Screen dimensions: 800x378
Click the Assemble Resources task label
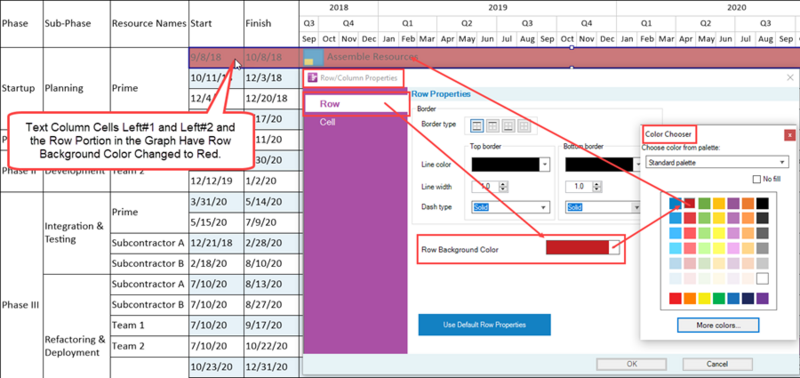[x=372, y=57]
